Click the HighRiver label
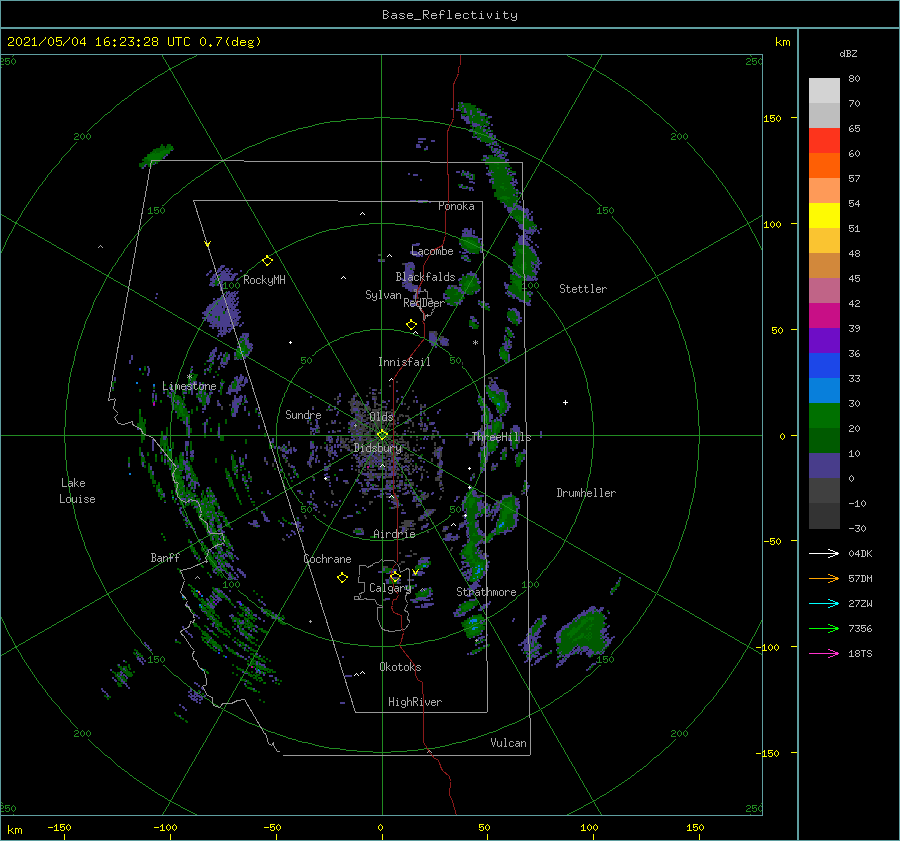The width and height of the screenshot is (900, 841). click(415, 702)
